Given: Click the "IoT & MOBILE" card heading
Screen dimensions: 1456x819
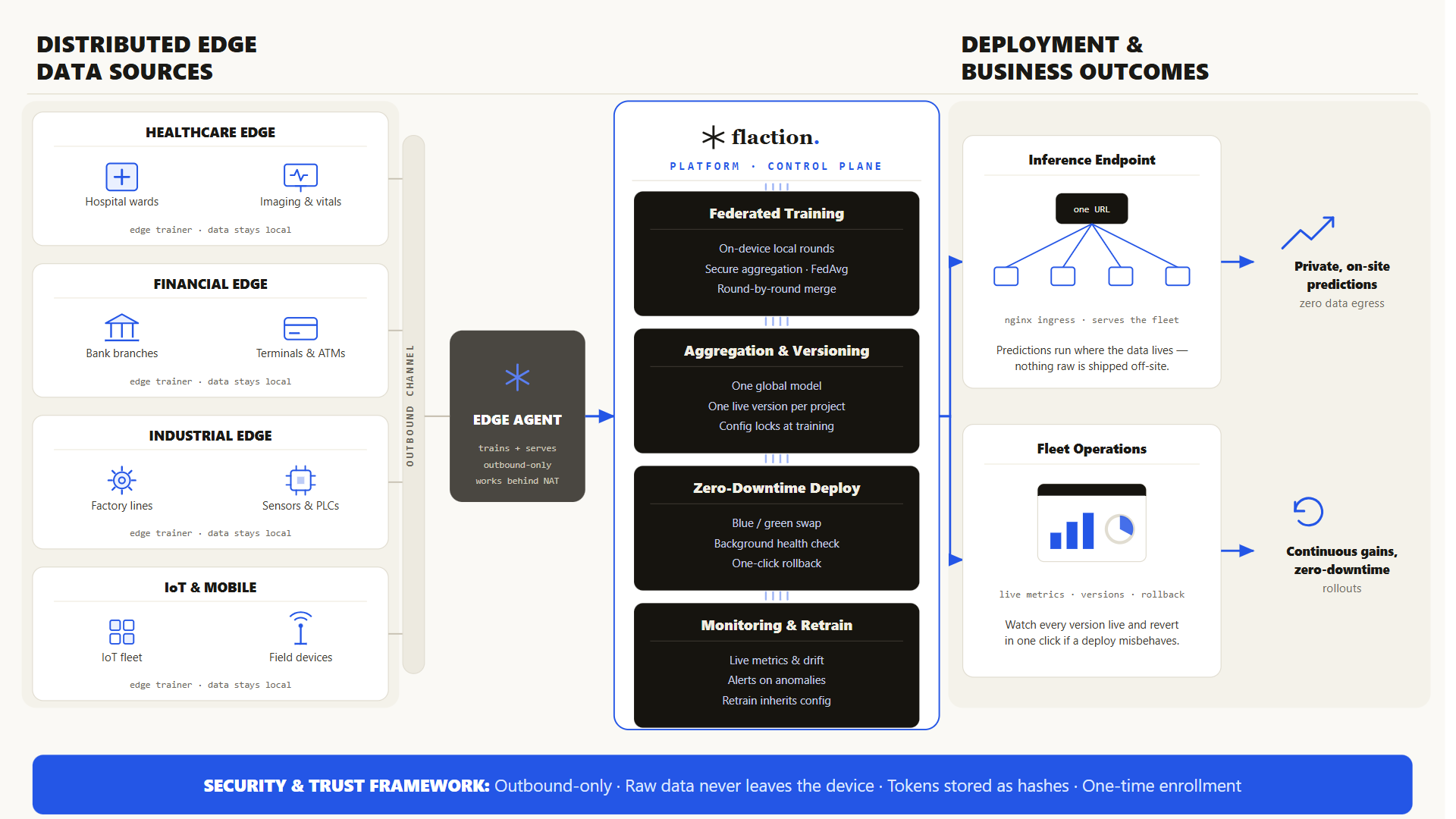Looking at the screenshot, I should (210, 587).
